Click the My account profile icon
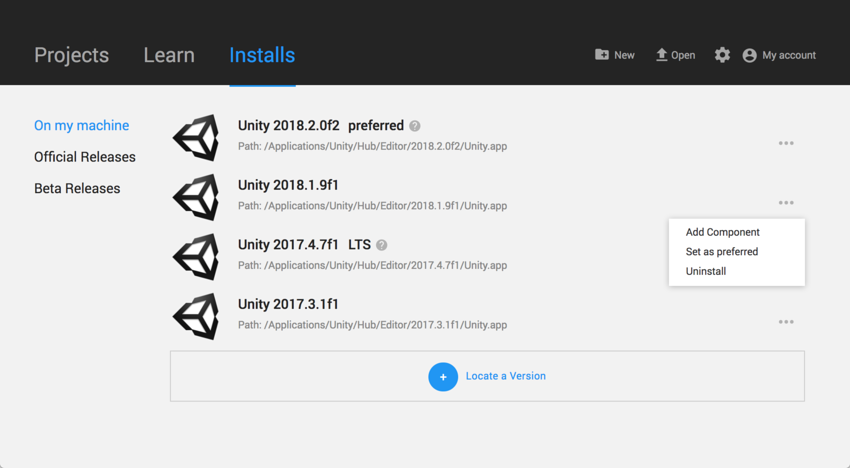 [749, 56]
